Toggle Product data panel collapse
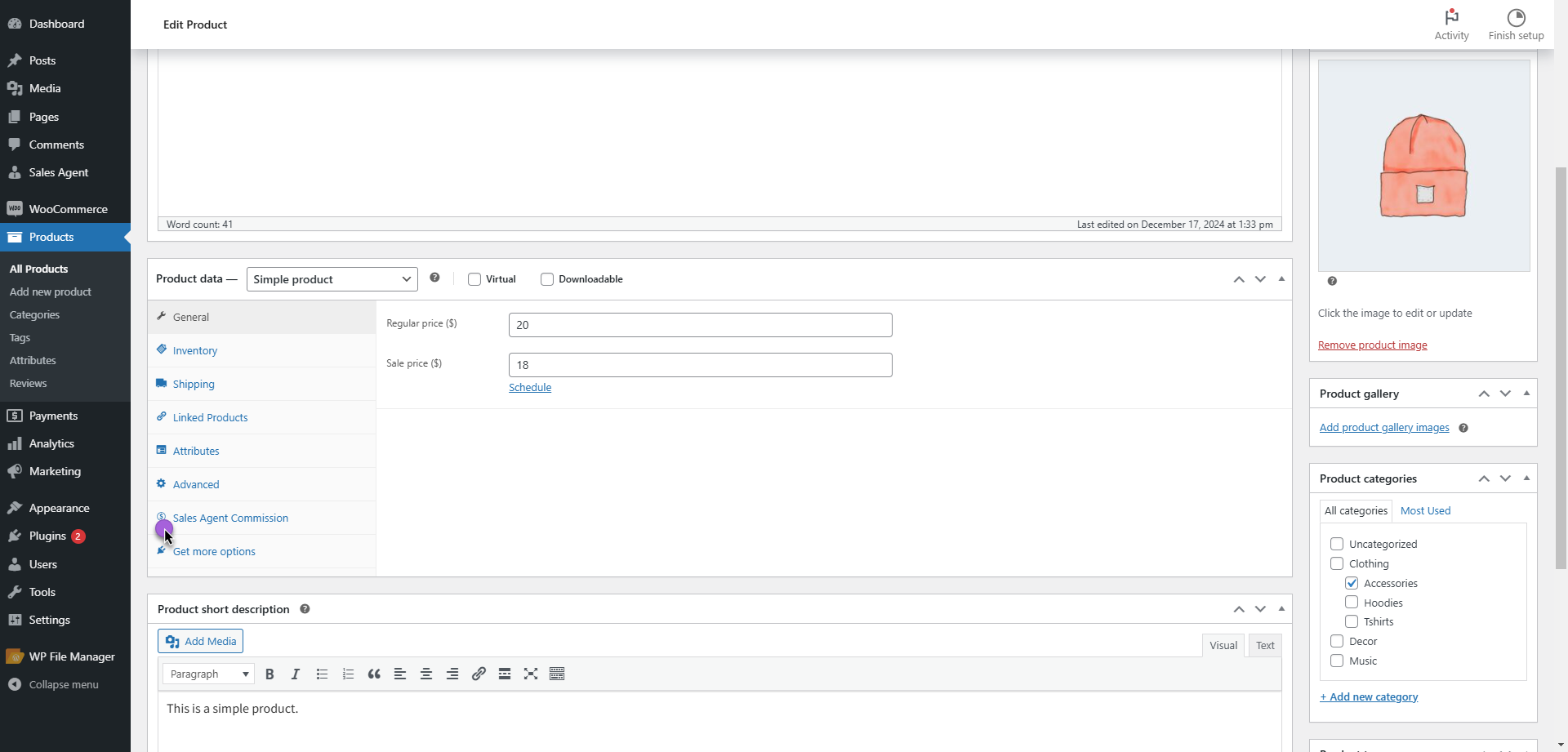This screenshot has width=1568, height=752. [1281, 279]
